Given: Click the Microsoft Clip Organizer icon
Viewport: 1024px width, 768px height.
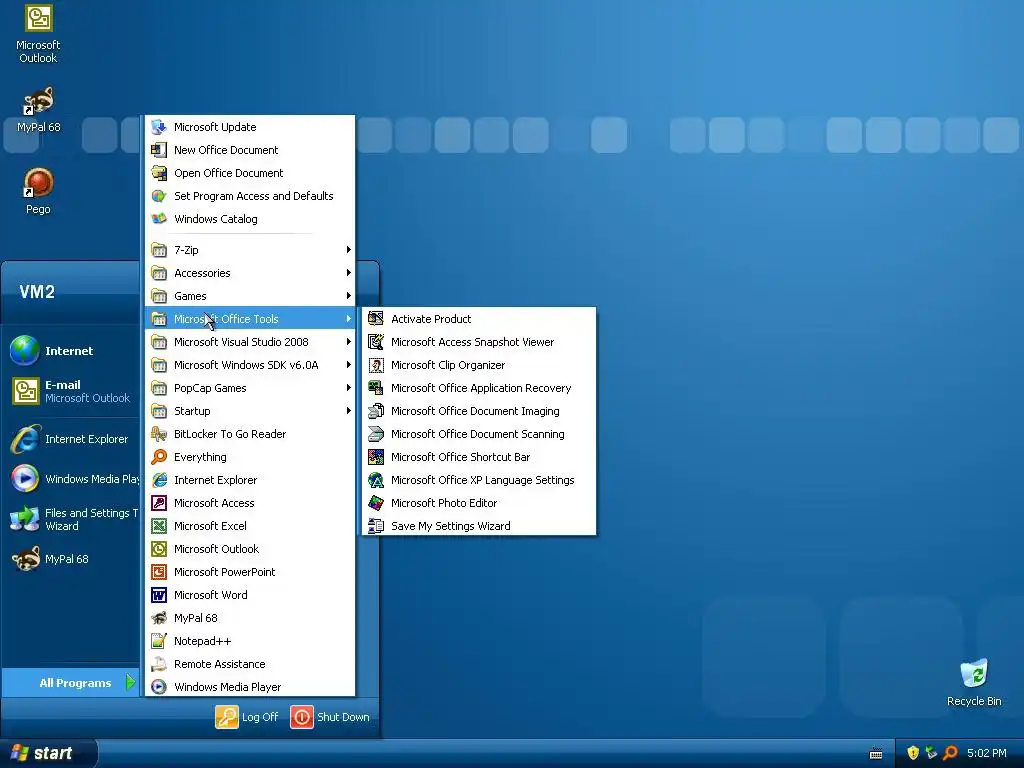Looking at the screenshot, I should [x=376, y=364].
